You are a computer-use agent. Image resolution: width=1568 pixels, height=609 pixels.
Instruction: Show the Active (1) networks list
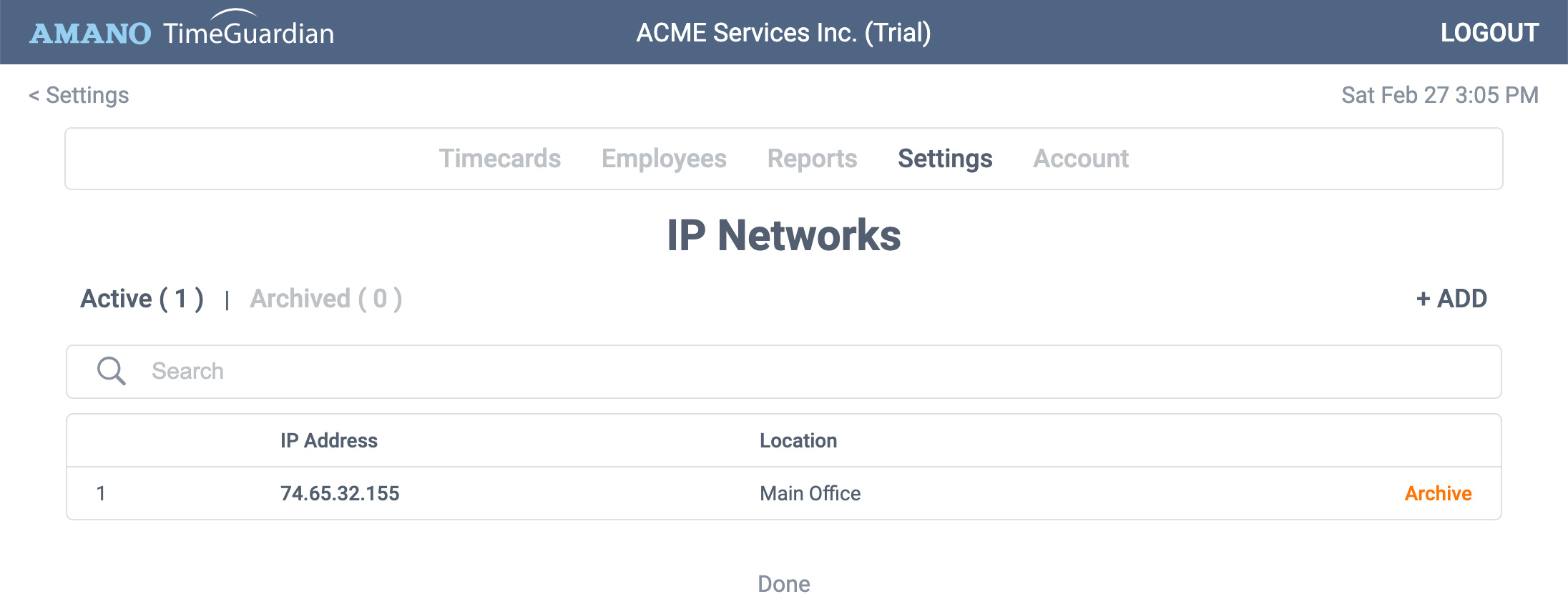pos(142,299)
